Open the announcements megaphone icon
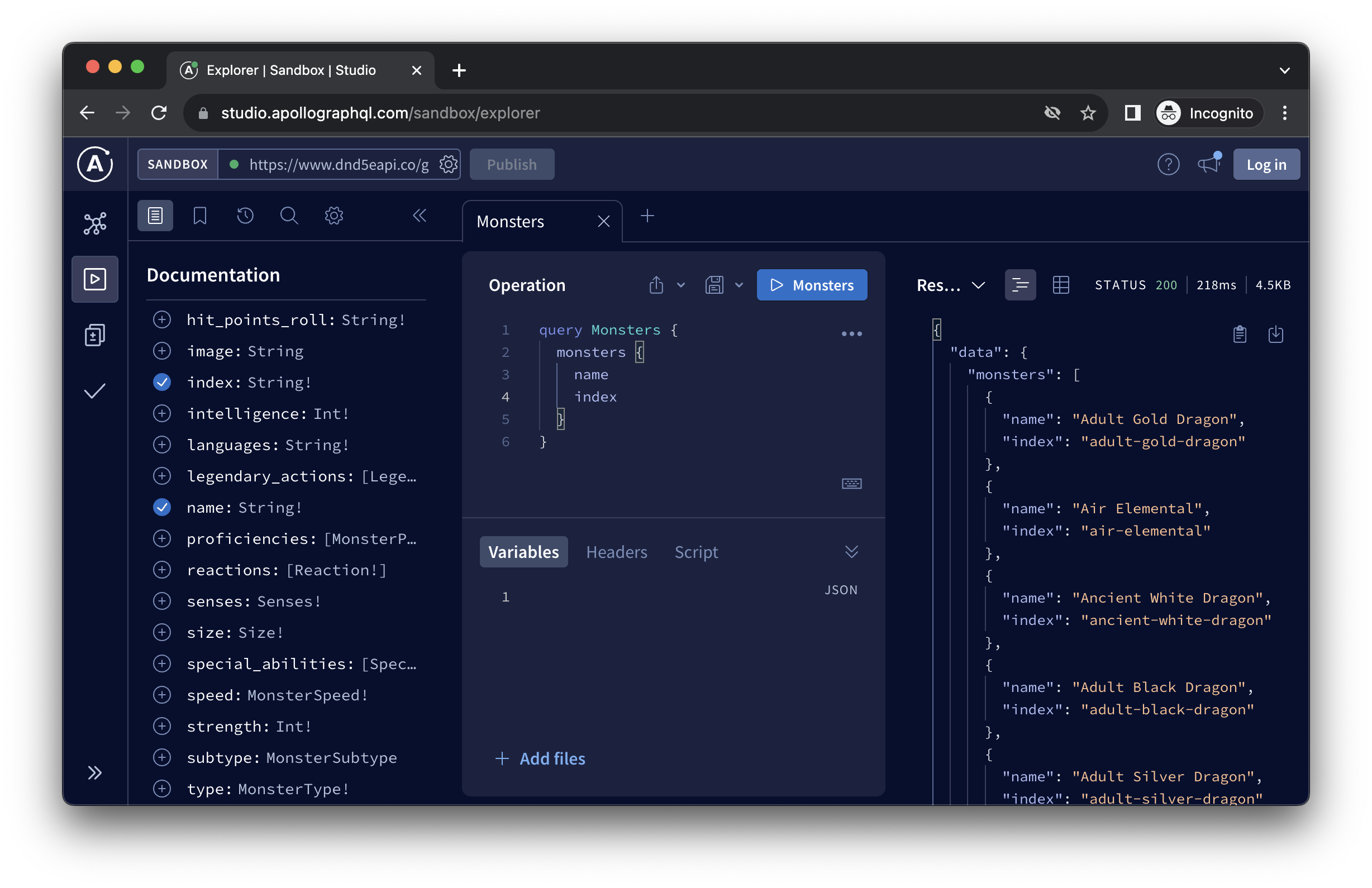The width and height of the screenshot is (1372, 888). click(x=1210, y=164)
